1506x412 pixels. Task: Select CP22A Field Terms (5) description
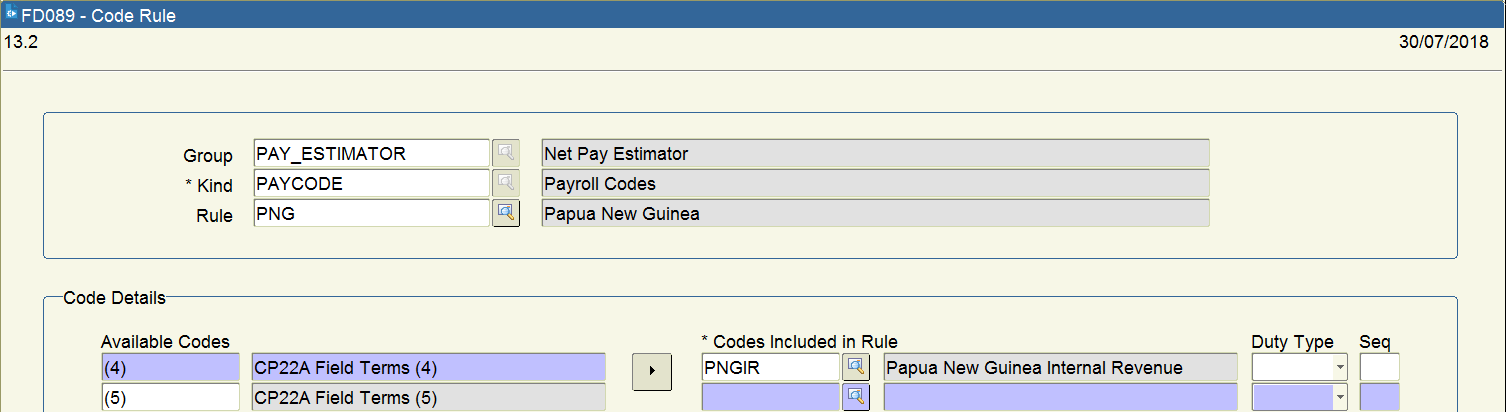coord(428,397)
